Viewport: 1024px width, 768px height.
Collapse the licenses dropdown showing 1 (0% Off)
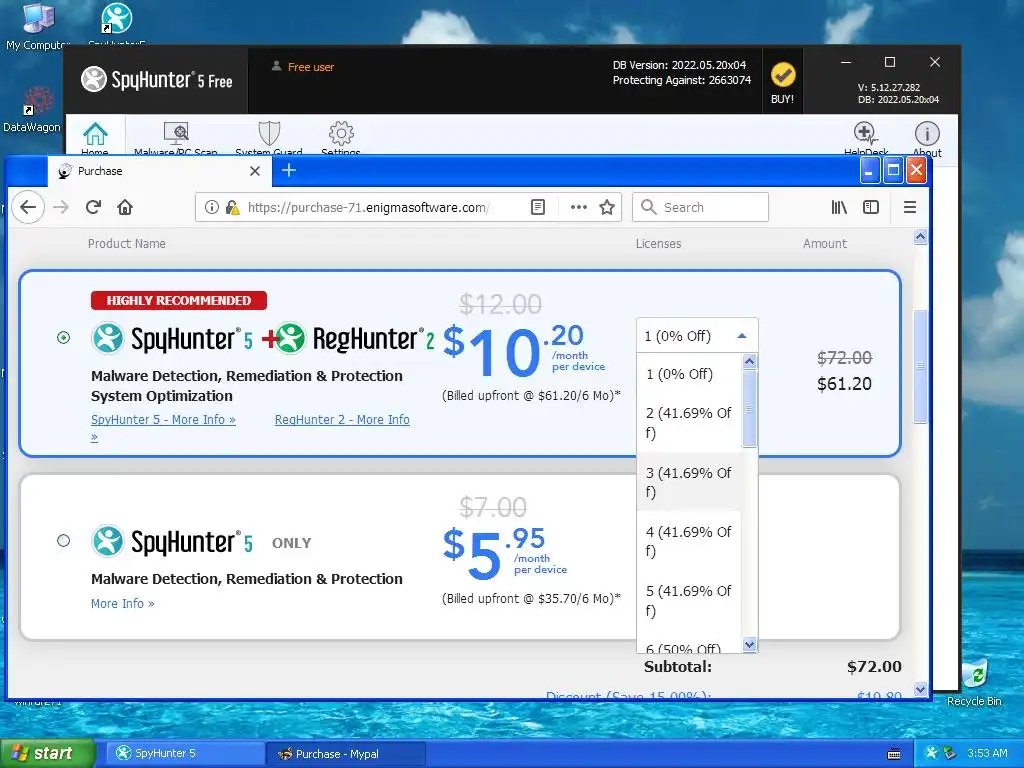point(697,336)
